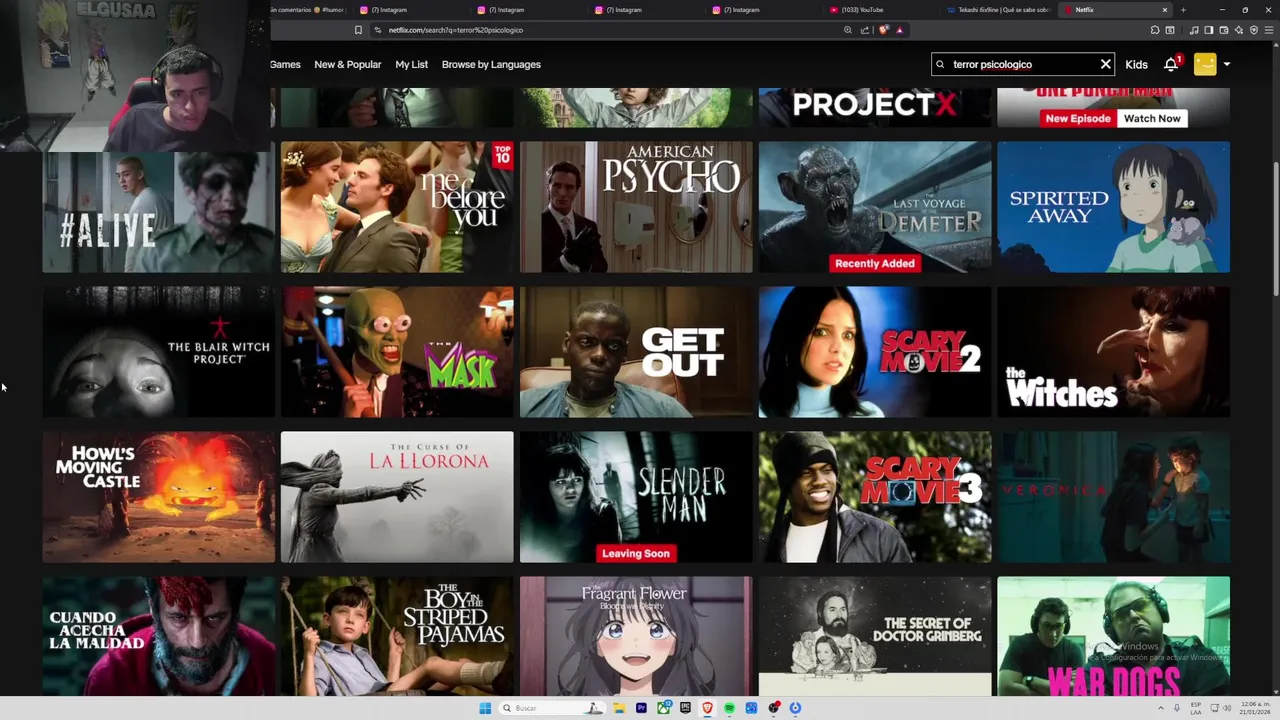
Task: Open the browser main menu icon
Action: pos(1269,30)
